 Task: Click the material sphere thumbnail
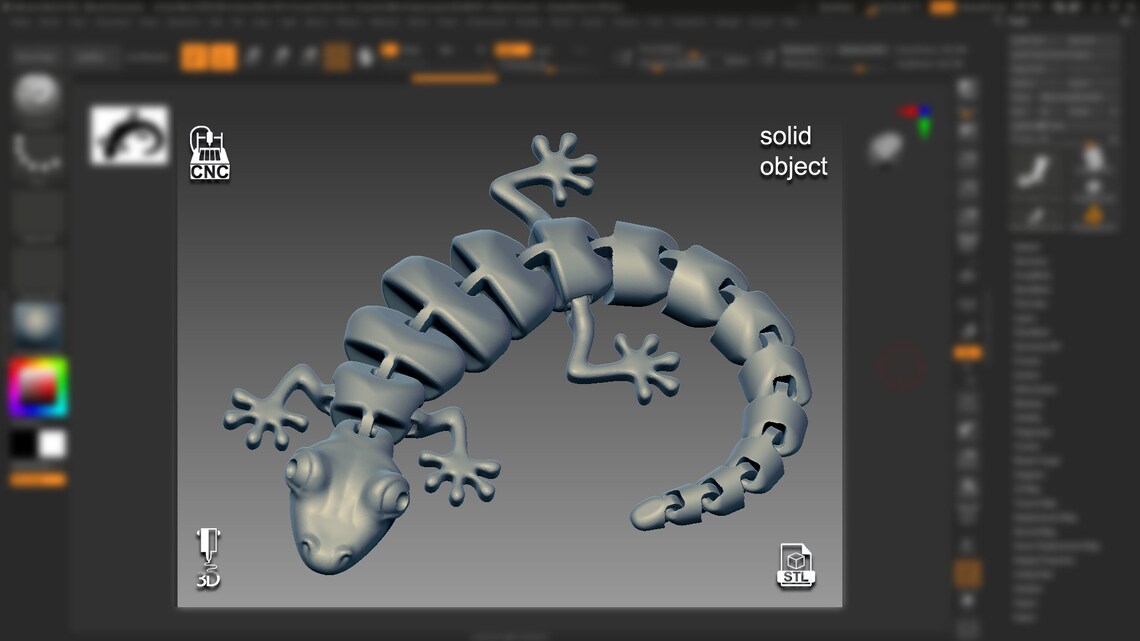pos(37,318)
